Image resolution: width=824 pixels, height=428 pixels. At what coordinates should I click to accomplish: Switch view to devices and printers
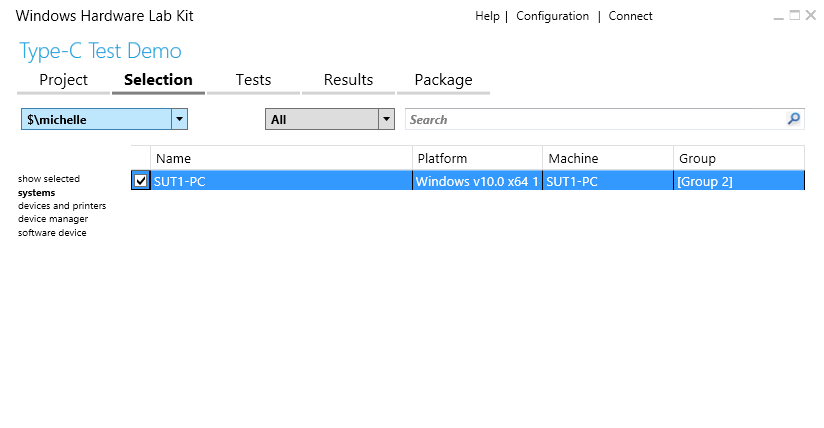click(62, 206)
